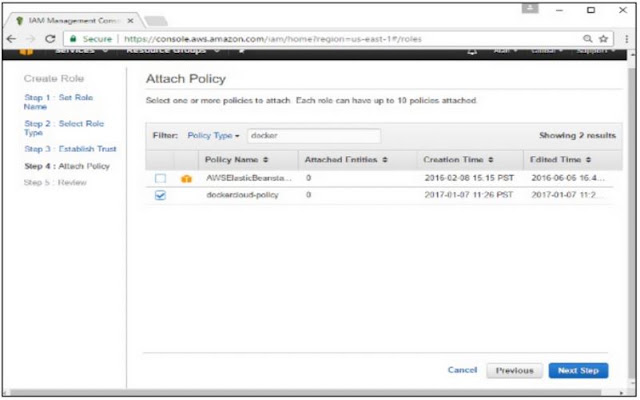
Task: Click the browser forward arrow
Action: pos(31,39)
